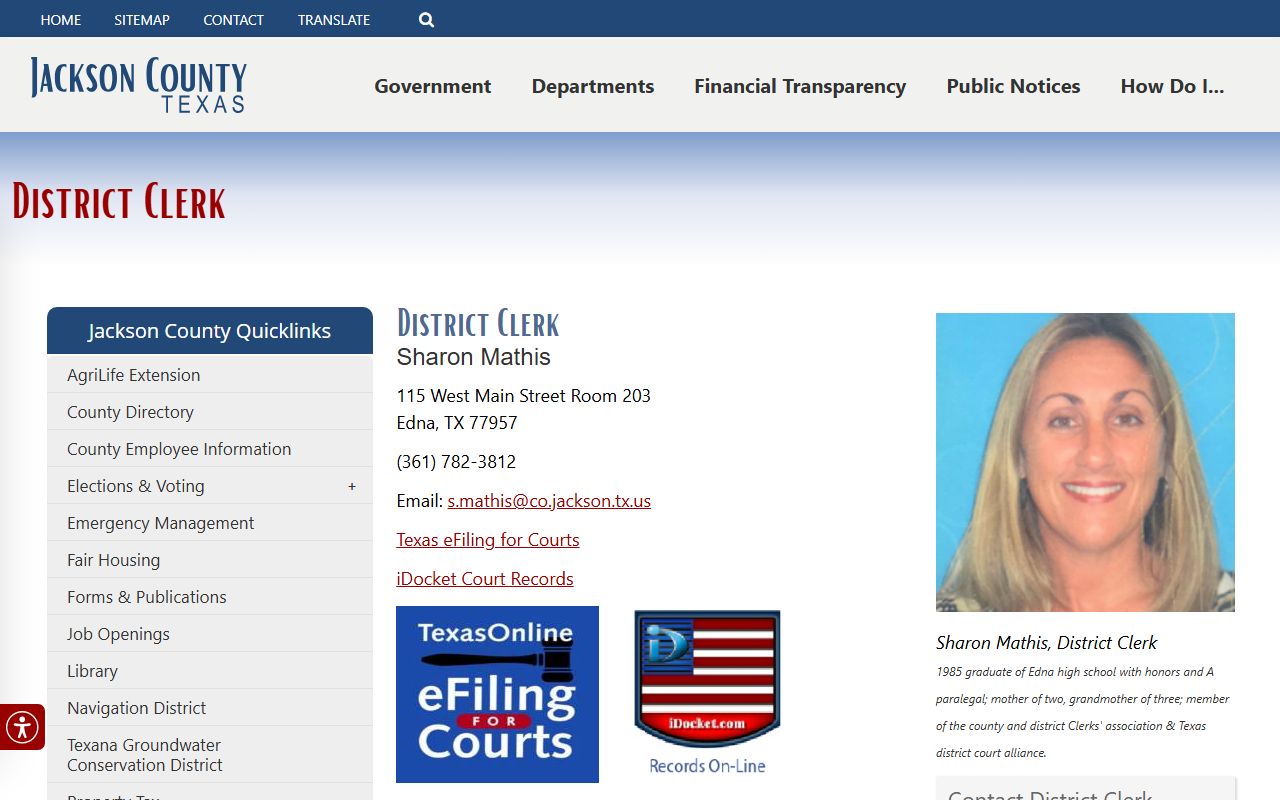Follow the Texas eFiling for Courts link
The height and width of the screenshot is (800, 1280).
(488, 540)
